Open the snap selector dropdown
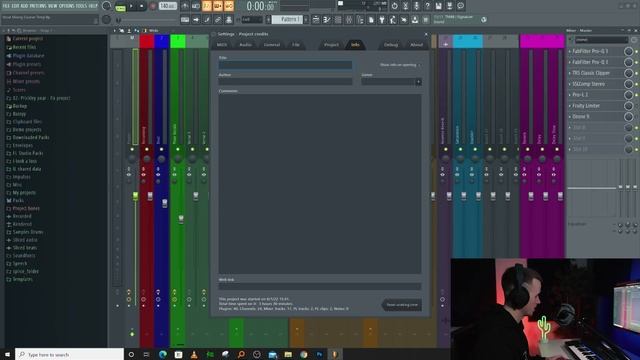The height and width of the screenshot is (360, 640). pyautogui.click(x=252, y=19)
